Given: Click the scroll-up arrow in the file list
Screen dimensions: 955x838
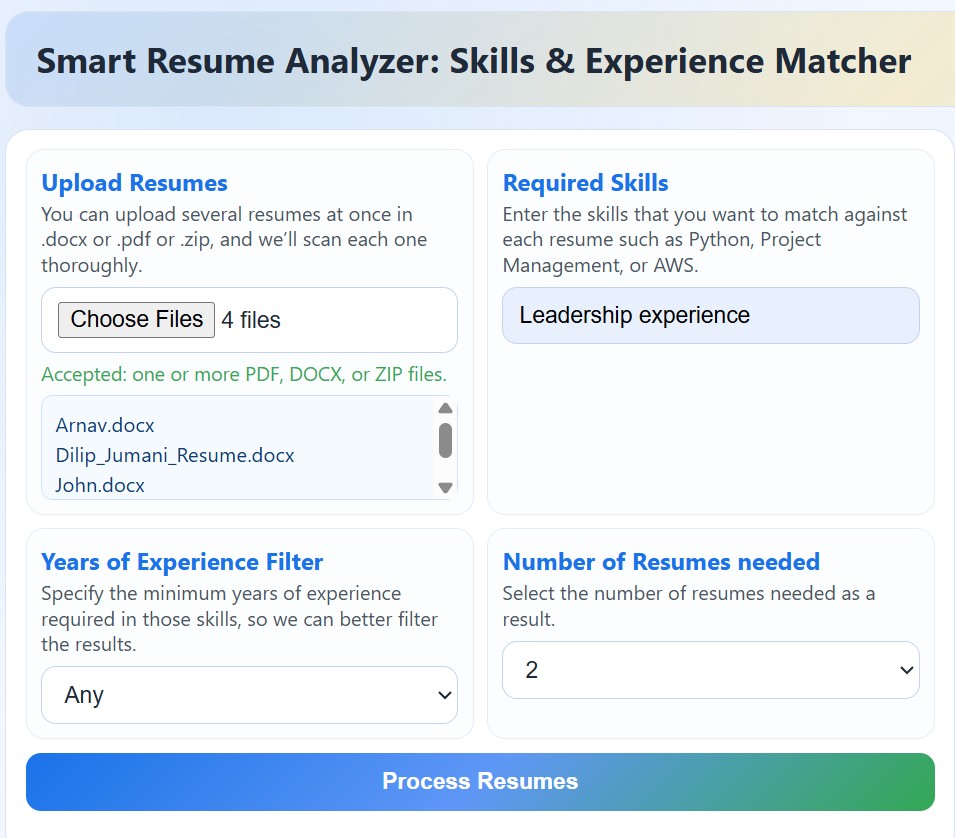Looking at the screenshot, I should point(444,408).
